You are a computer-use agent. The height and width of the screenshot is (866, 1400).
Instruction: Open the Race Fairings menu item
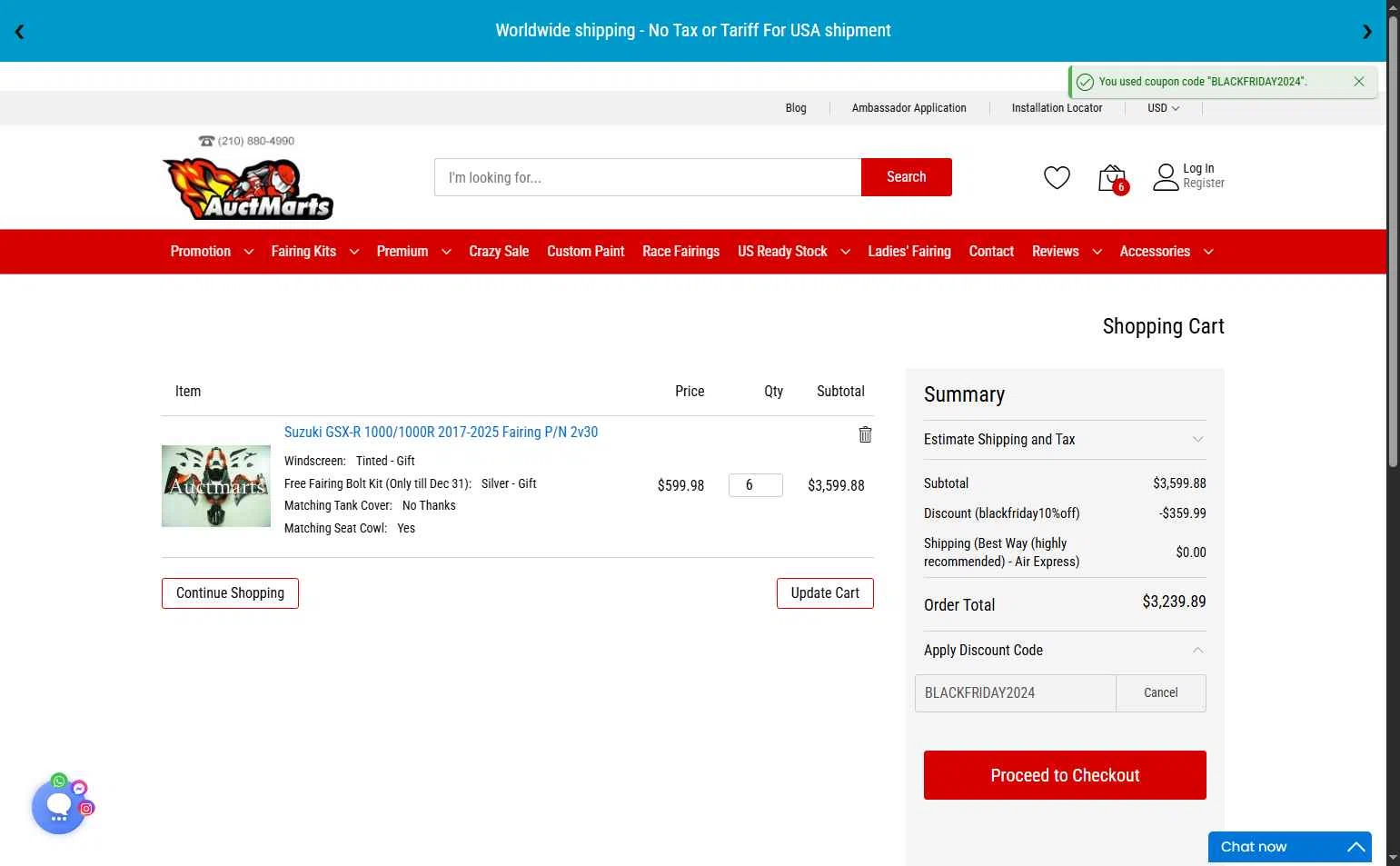click(680, 252)
